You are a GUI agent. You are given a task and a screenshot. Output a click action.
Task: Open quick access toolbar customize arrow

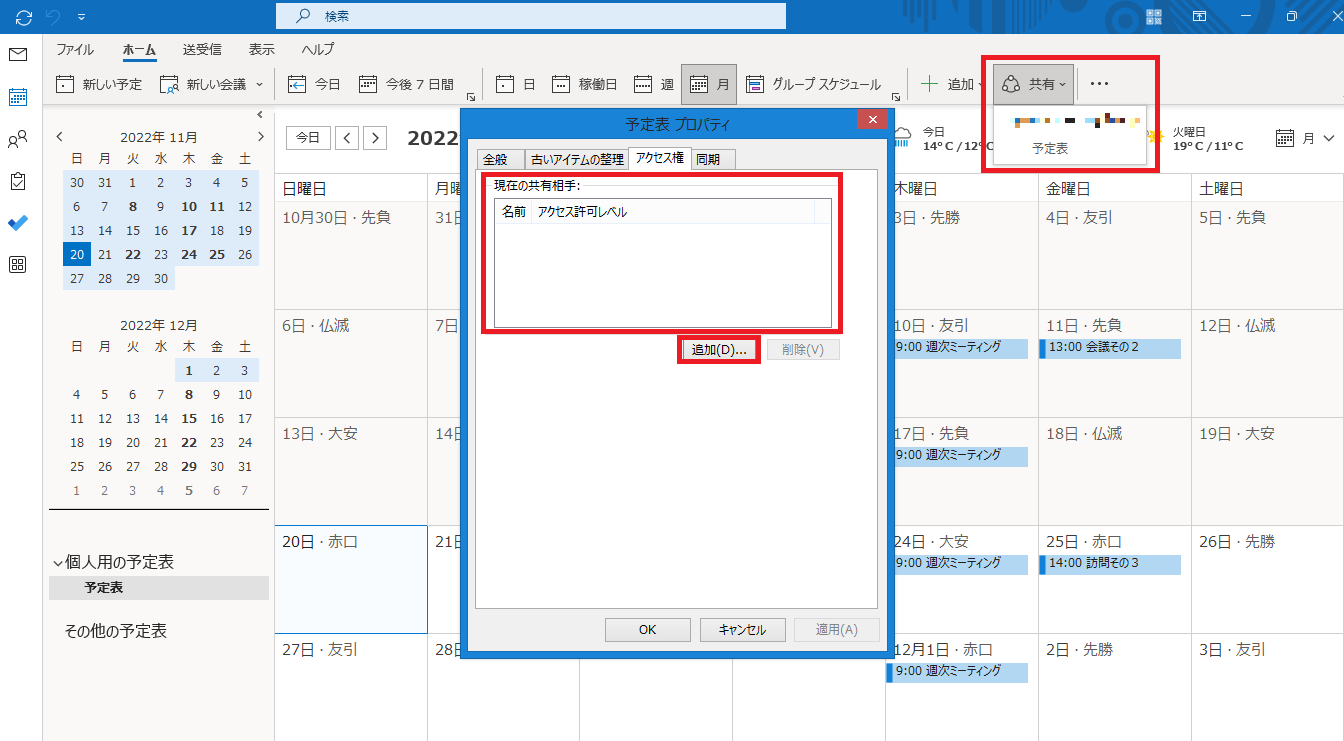[x=81, y=17]
